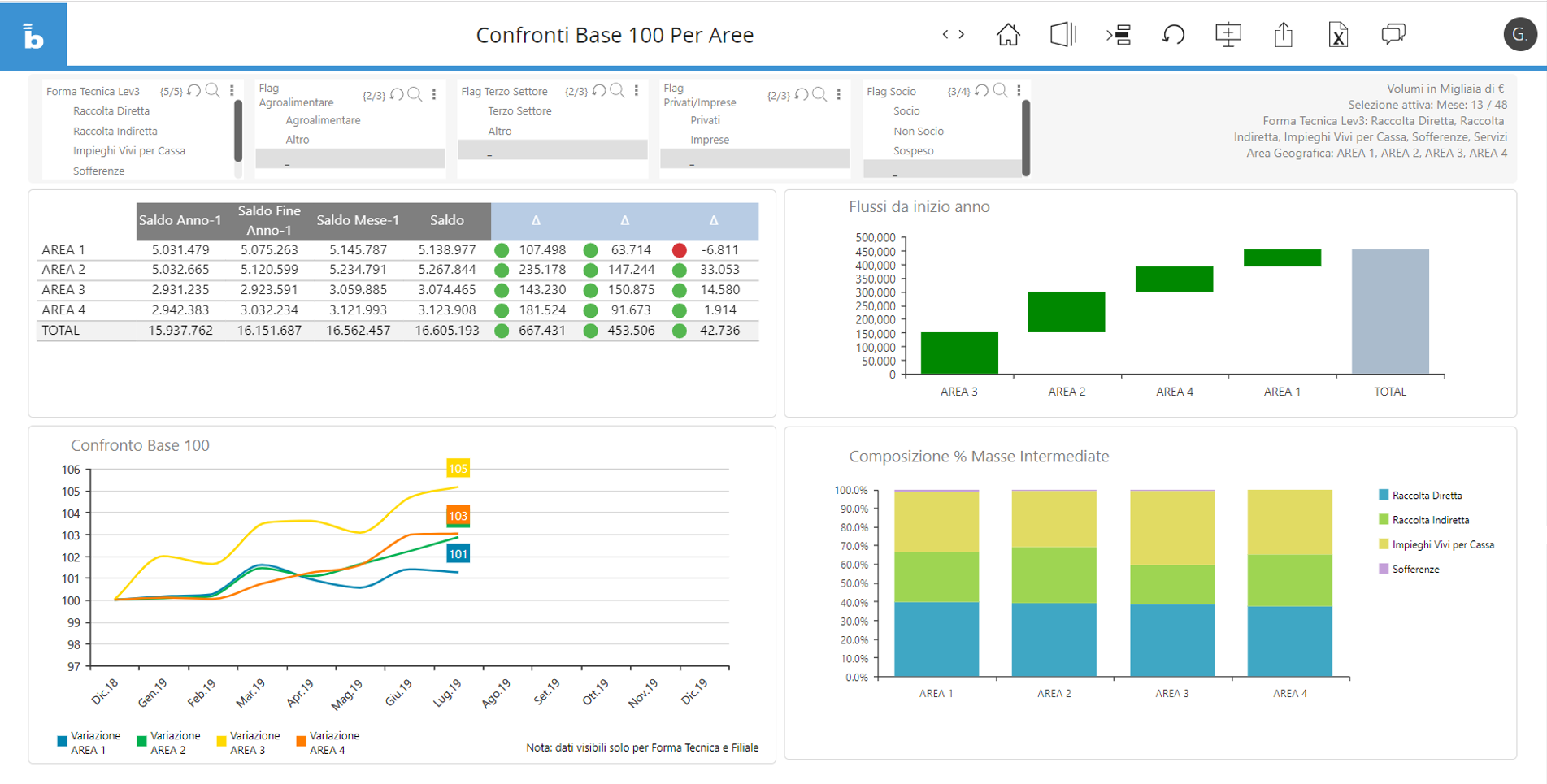Click the refresh/reset arrow in top toolbar
Viewport: 1547px width, 784px height.
[x=1173, y=35]
